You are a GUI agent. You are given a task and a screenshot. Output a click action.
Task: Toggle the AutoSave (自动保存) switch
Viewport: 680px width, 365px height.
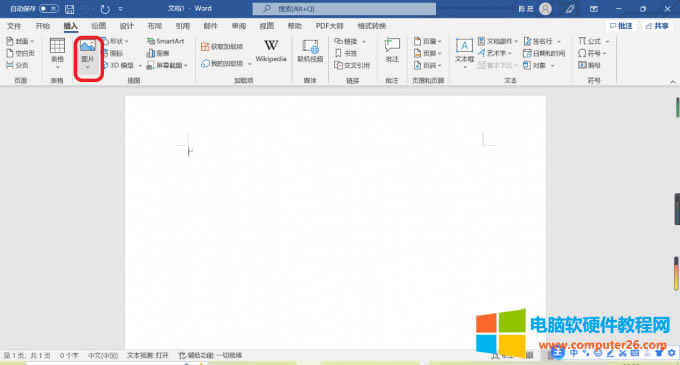click(x=49, y=9)
